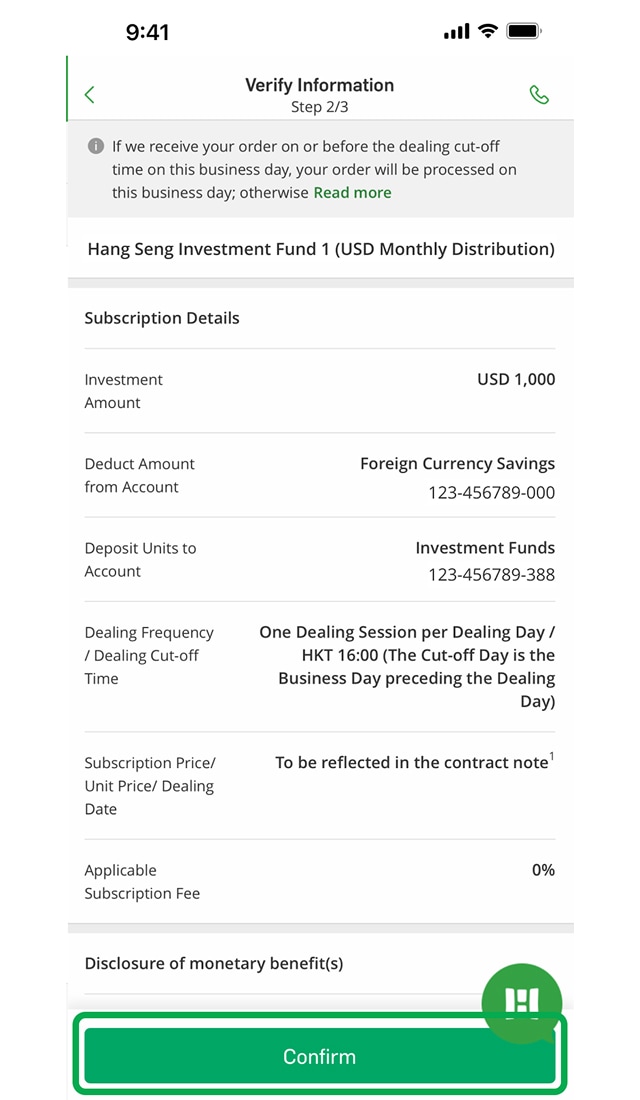Tap the Subscription Details section heading
This screenshot has height=1100, width=640.
(x=162, y=319)
